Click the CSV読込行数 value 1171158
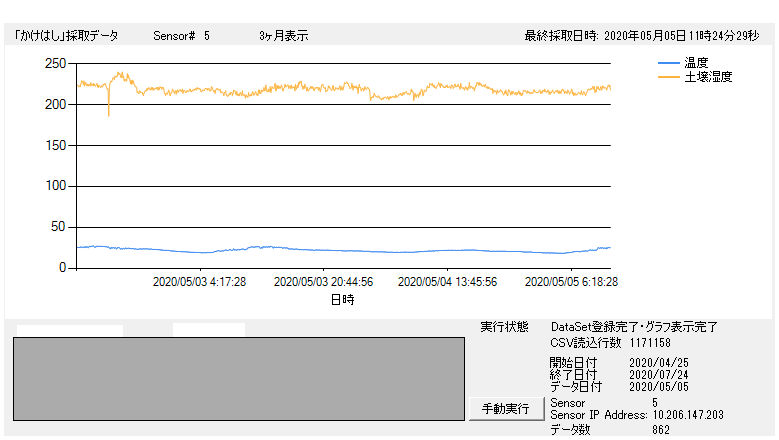The image size is (779, 440). [657, 343]
